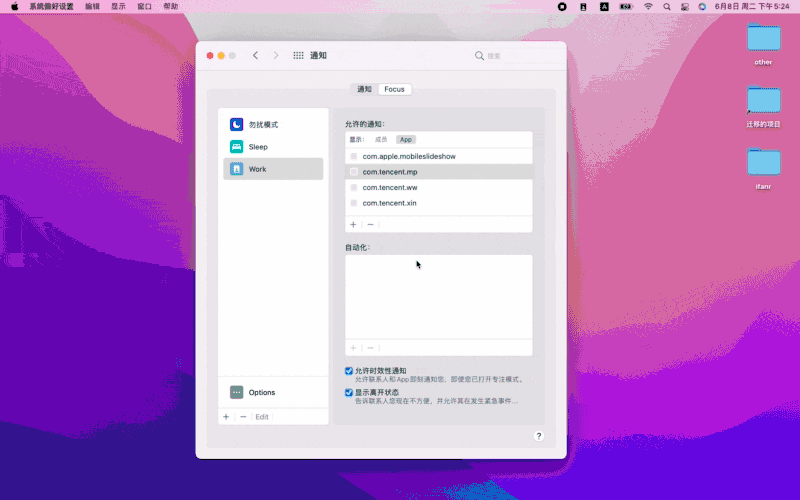
Task: Select com.apple.mobileslideshow row text
Action: 409,156
